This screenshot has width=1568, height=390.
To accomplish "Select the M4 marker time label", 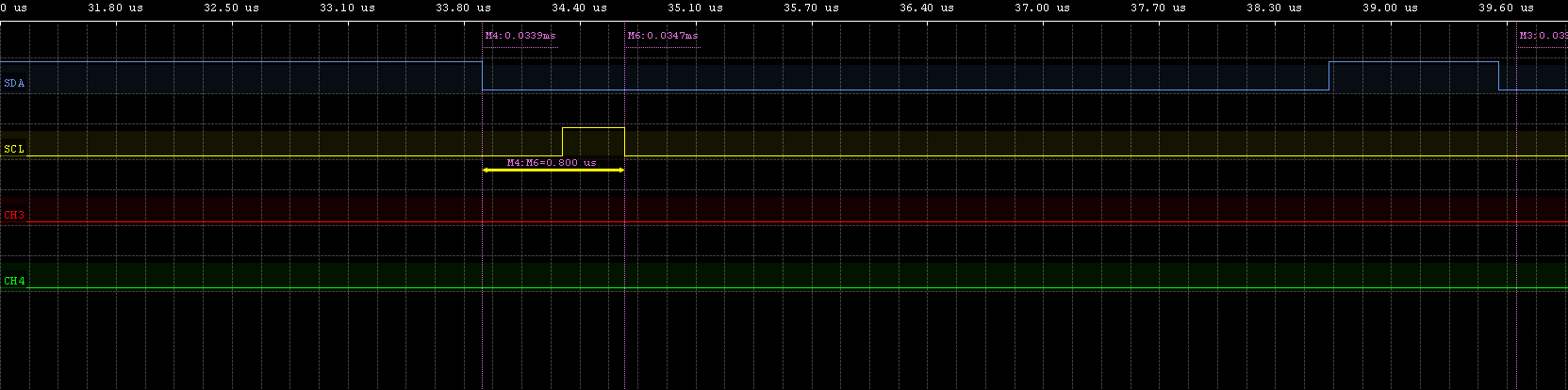I will [x=520, y=36].
